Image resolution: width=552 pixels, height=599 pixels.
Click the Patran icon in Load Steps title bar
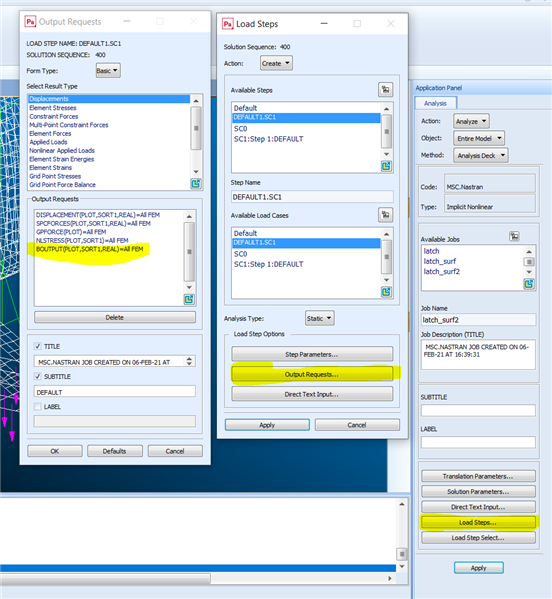pos(228,24)
